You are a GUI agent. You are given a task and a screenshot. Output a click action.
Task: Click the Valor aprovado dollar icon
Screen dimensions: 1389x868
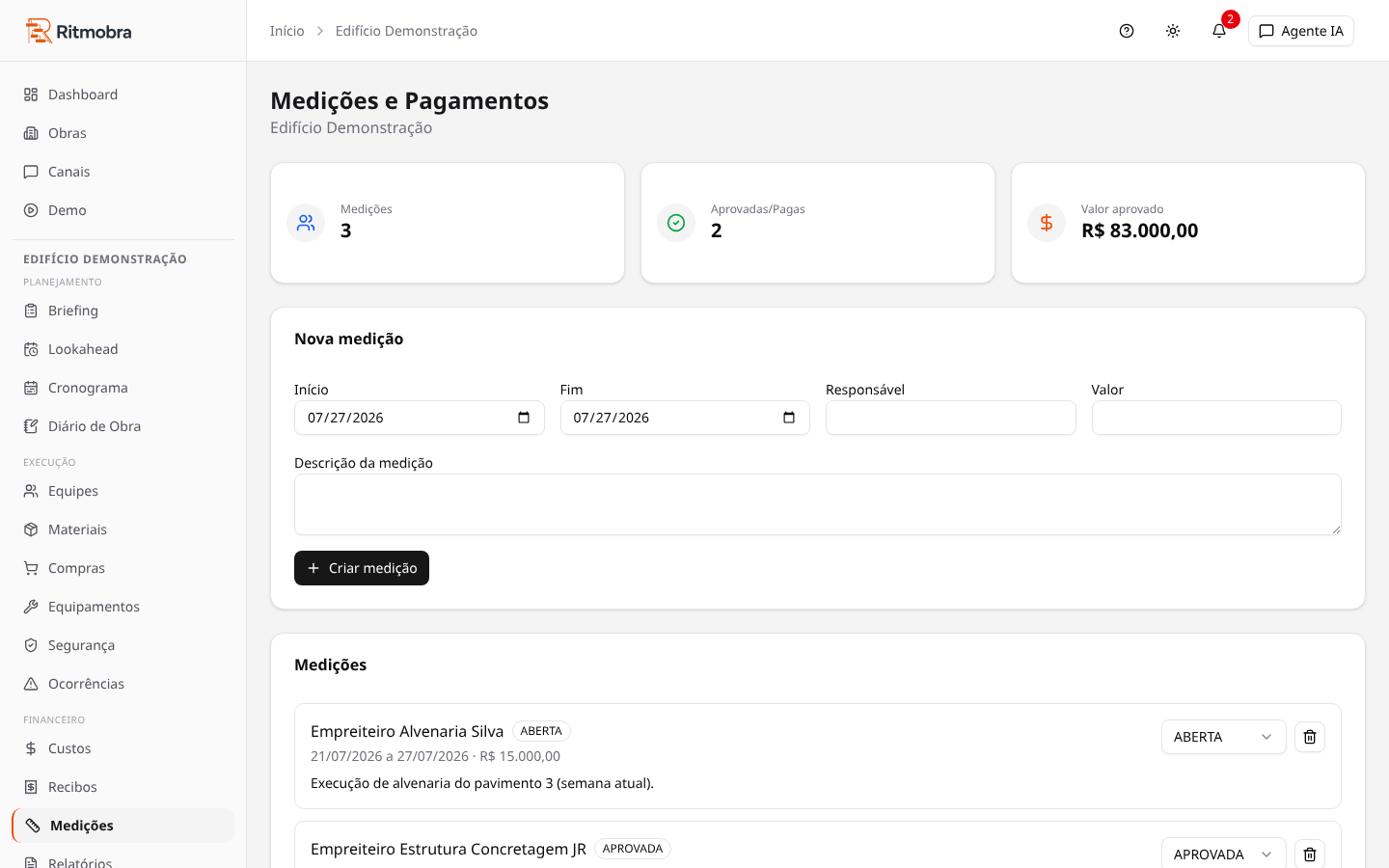(1047, 223)
